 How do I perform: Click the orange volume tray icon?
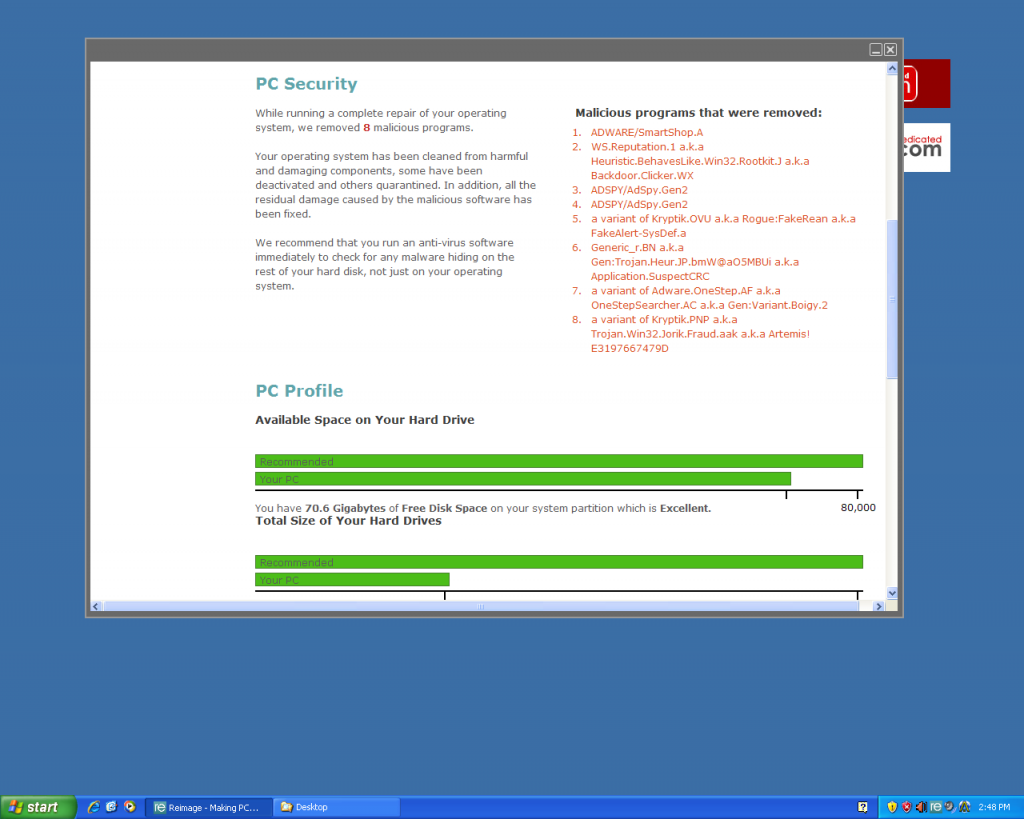click(x=921, y=807)
